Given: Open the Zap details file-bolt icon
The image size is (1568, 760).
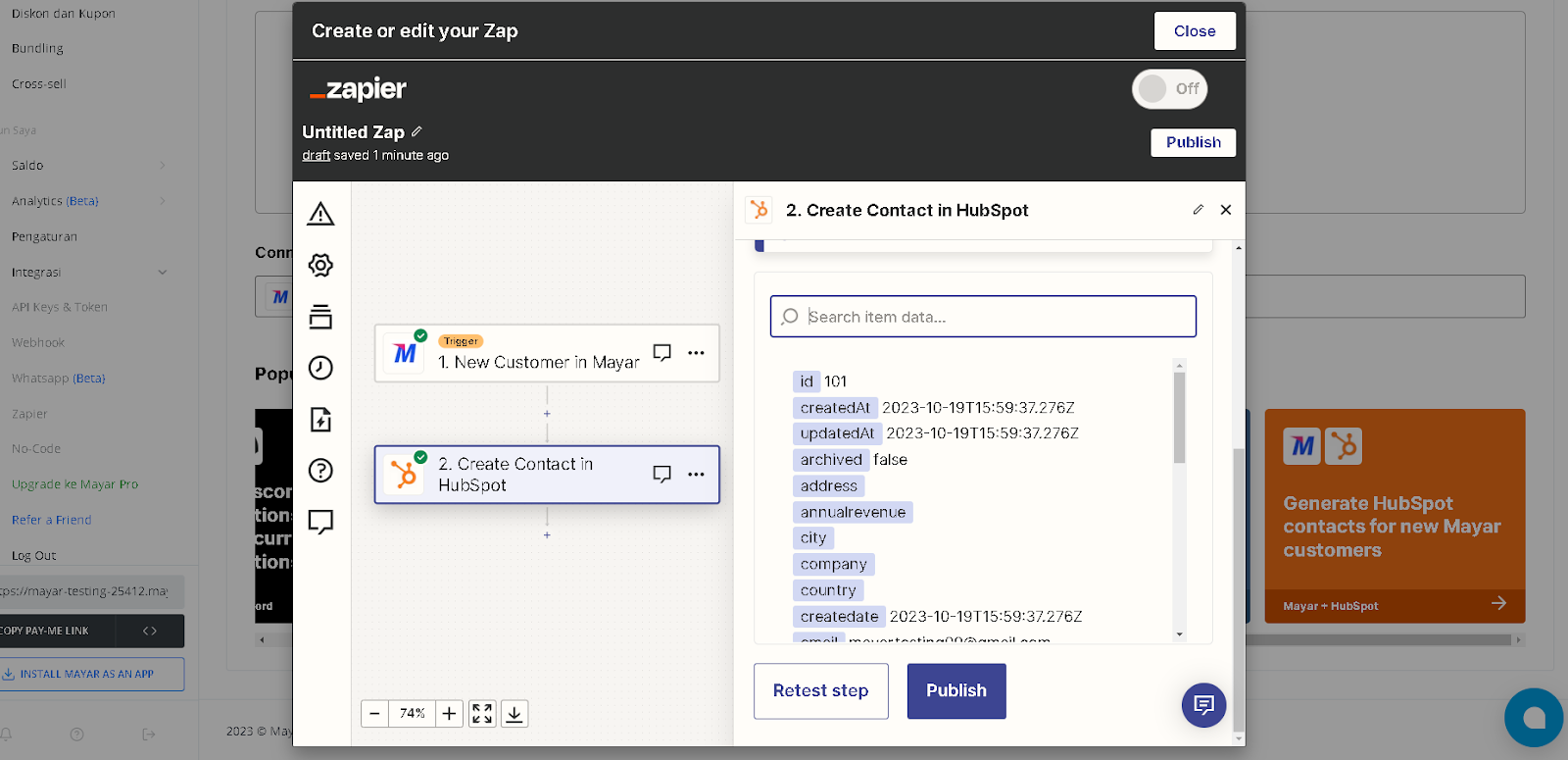Looking at the screenshot, I should coord(320,420).
